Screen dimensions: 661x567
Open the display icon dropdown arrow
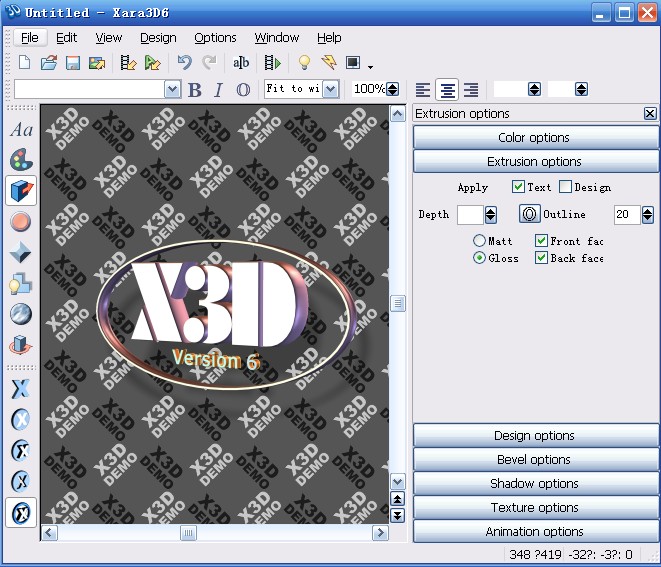click(x=371, y=67)
